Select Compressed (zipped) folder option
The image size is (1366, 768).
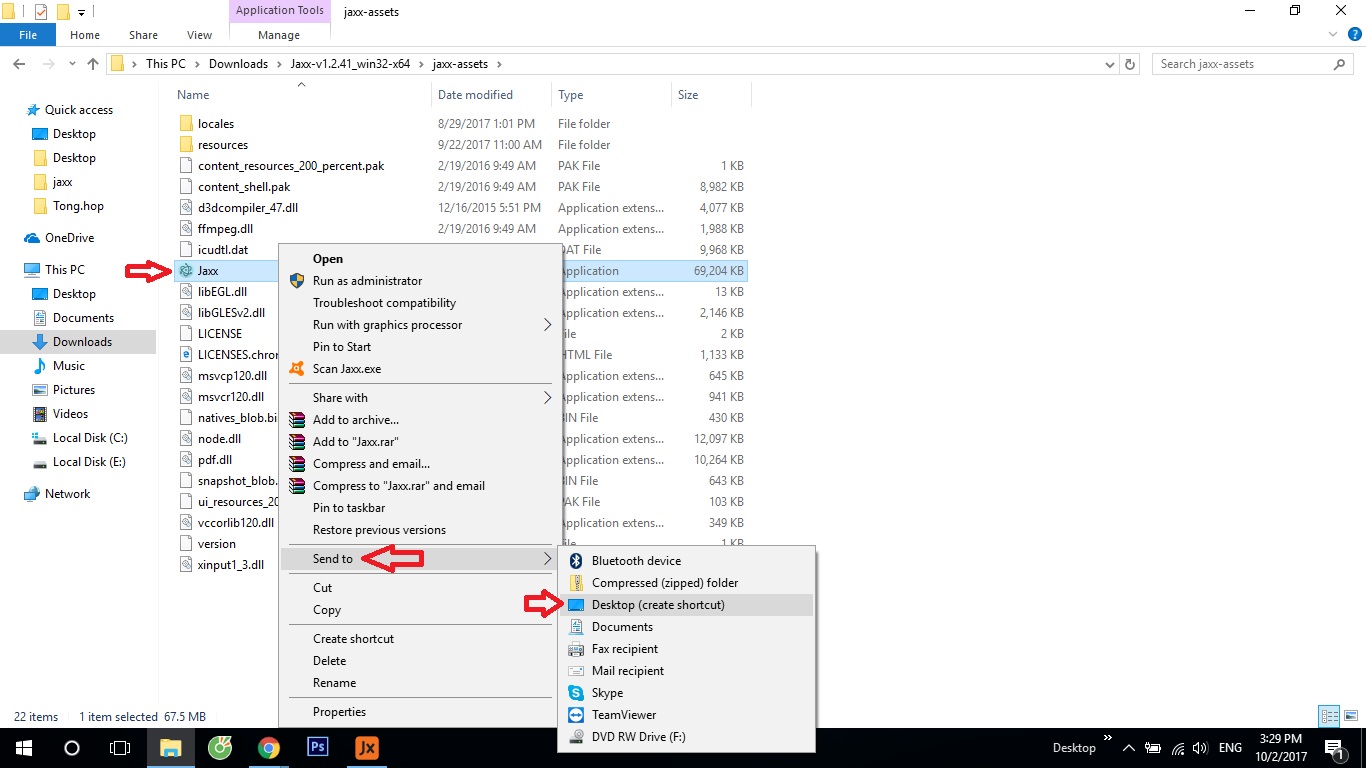point(664,583)
